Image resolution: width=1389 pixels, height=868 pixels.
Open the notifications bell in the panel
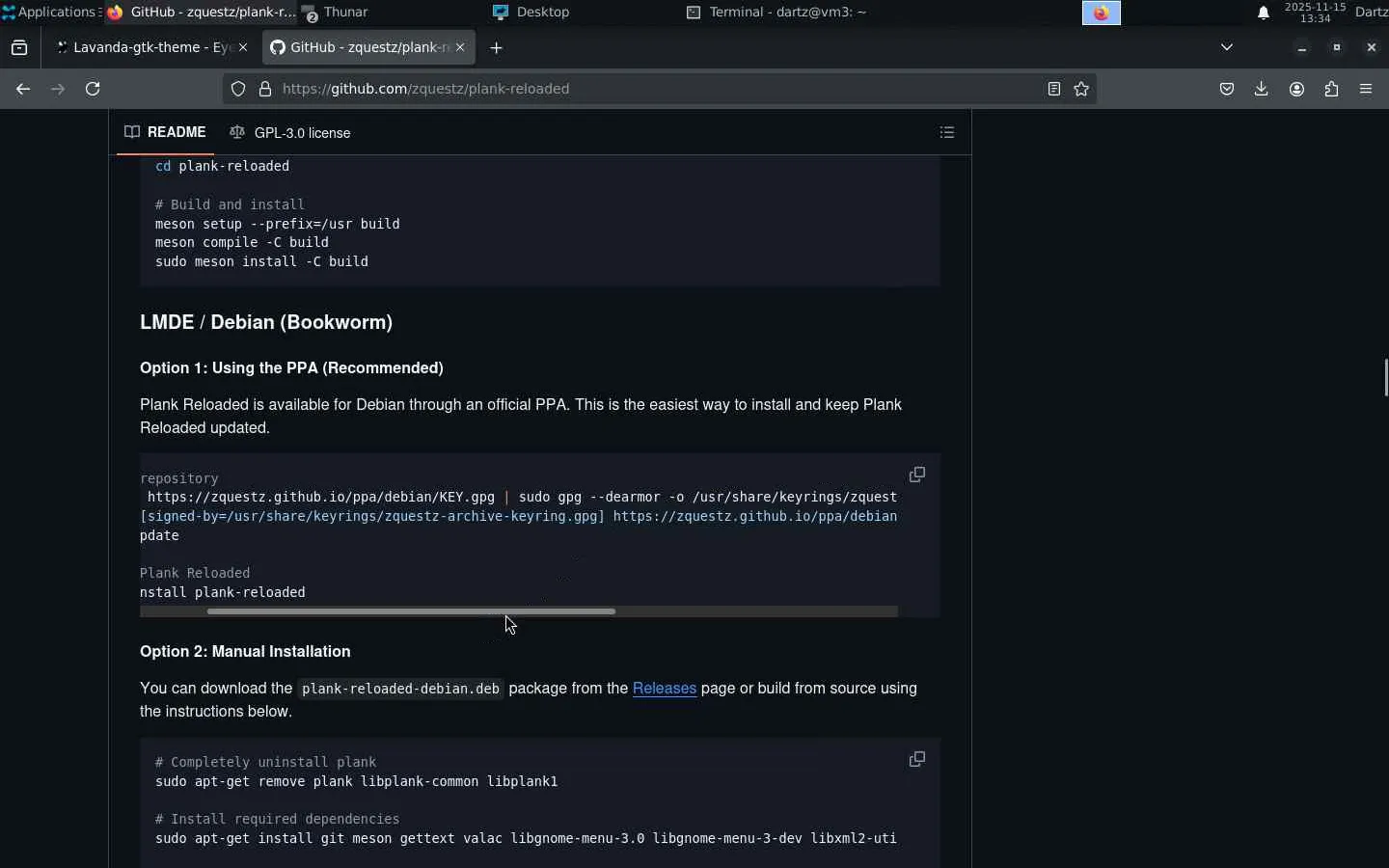(1264, 13)
